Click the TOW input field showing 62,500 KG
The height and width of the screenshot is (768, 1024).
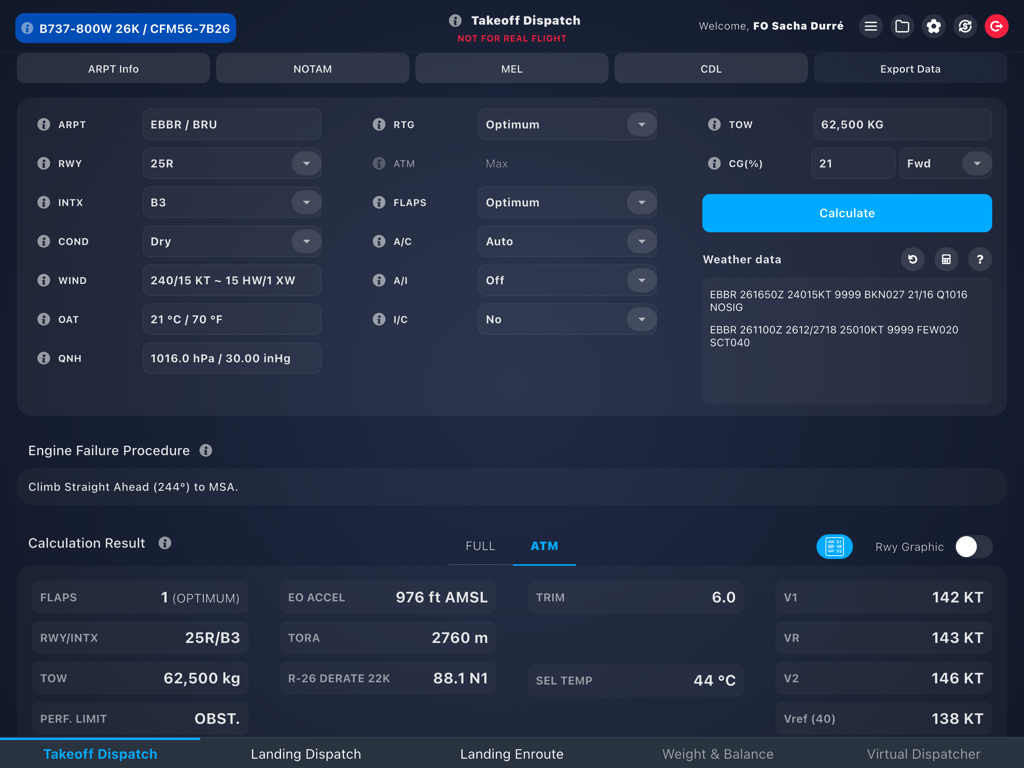pos(901,124)
